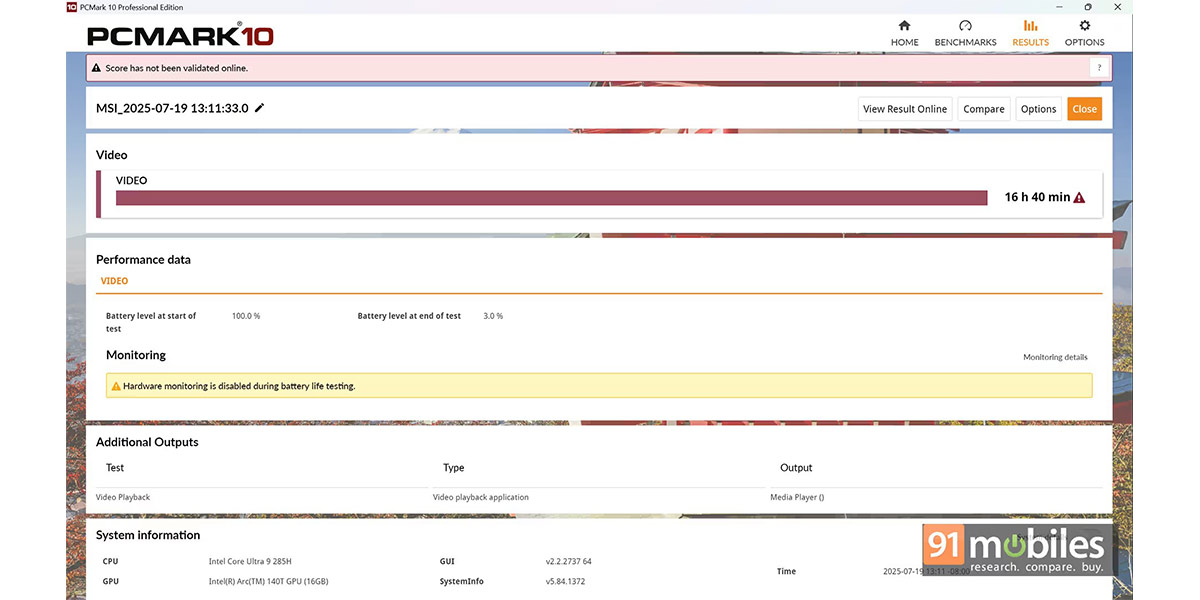Click the Test column header
The width and height of the screenshot is (1200, 600).
115,468
